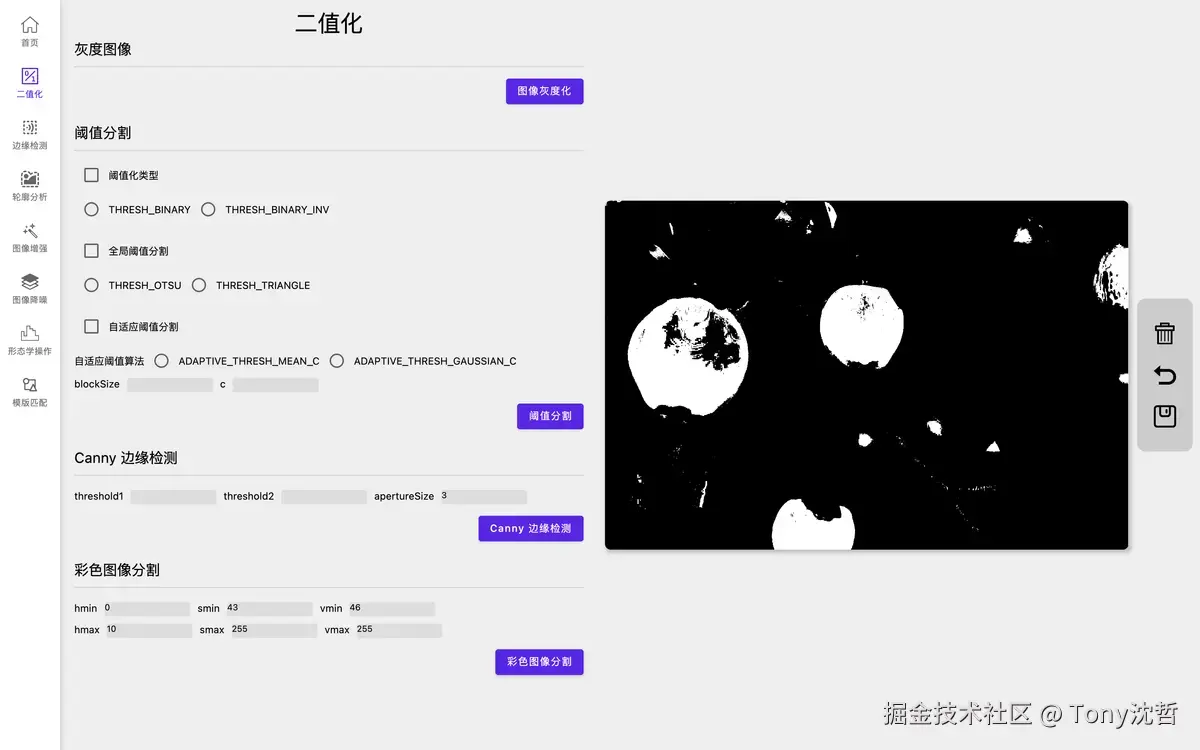
Task: Open the 形态学操作 morphology operations panel
Action: click(x=29, y=338)
